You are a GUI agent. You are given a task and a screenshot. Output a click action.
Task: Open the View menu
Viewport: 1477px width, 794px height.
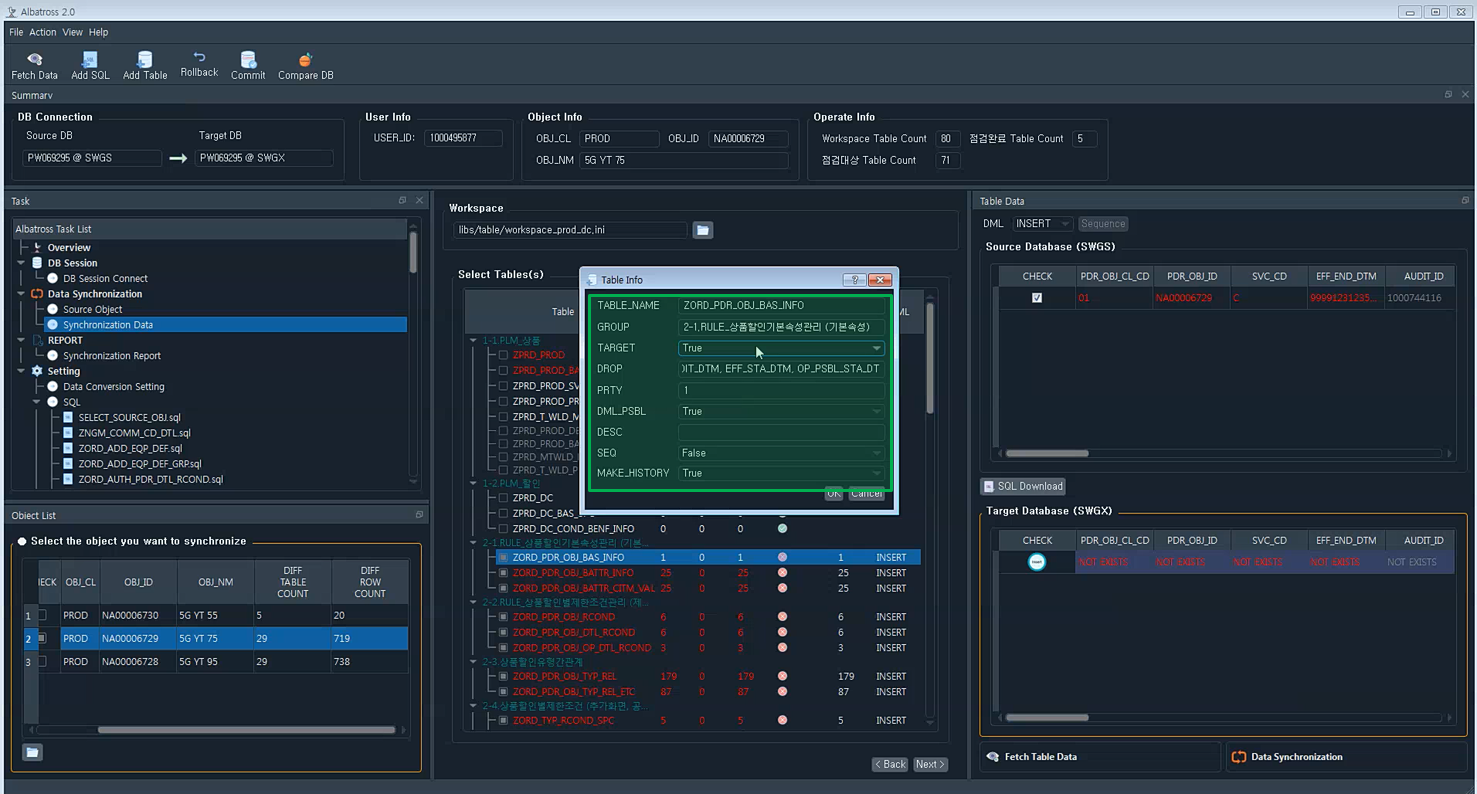73,32
